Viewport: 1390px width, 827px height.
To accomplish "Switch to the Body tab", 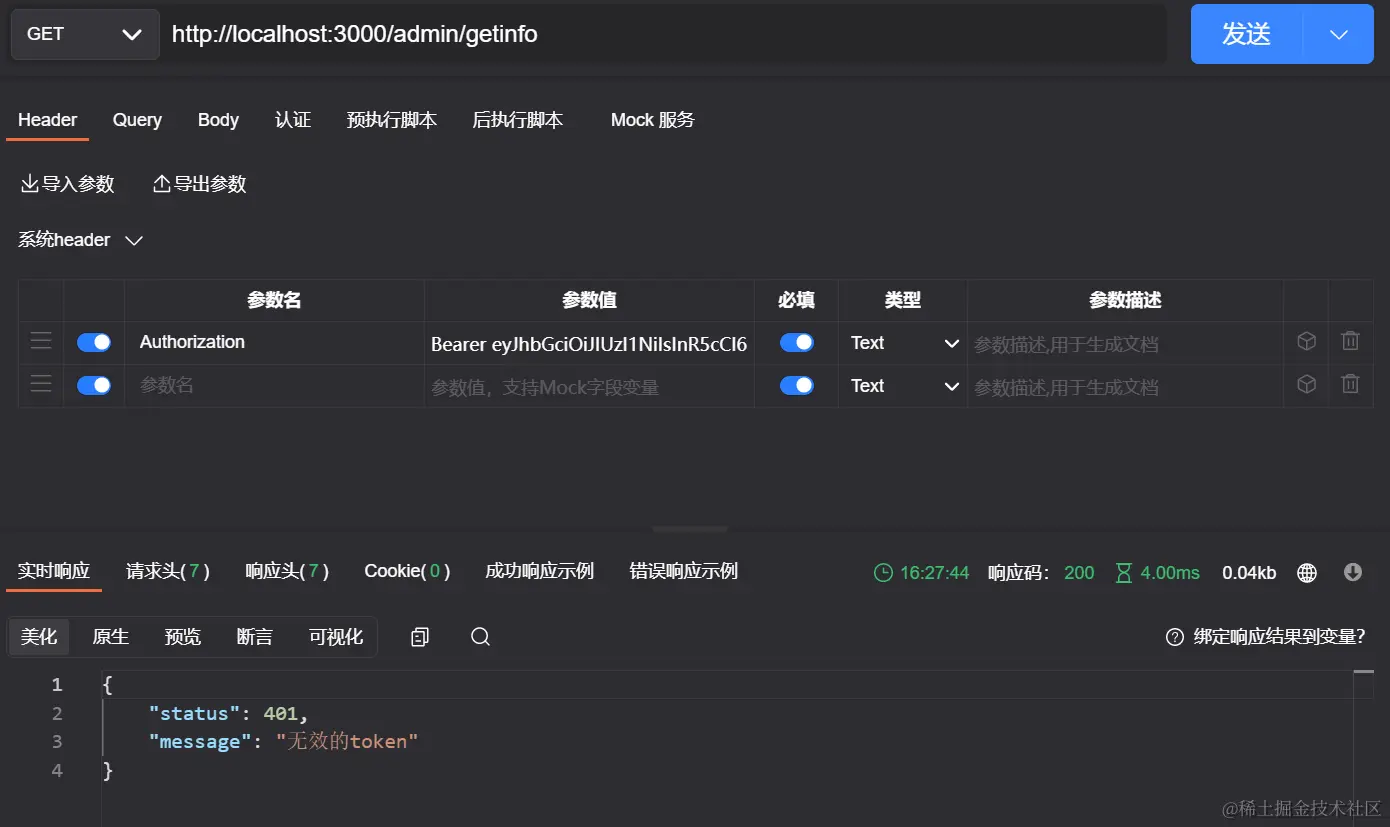I will pos(218,120).
